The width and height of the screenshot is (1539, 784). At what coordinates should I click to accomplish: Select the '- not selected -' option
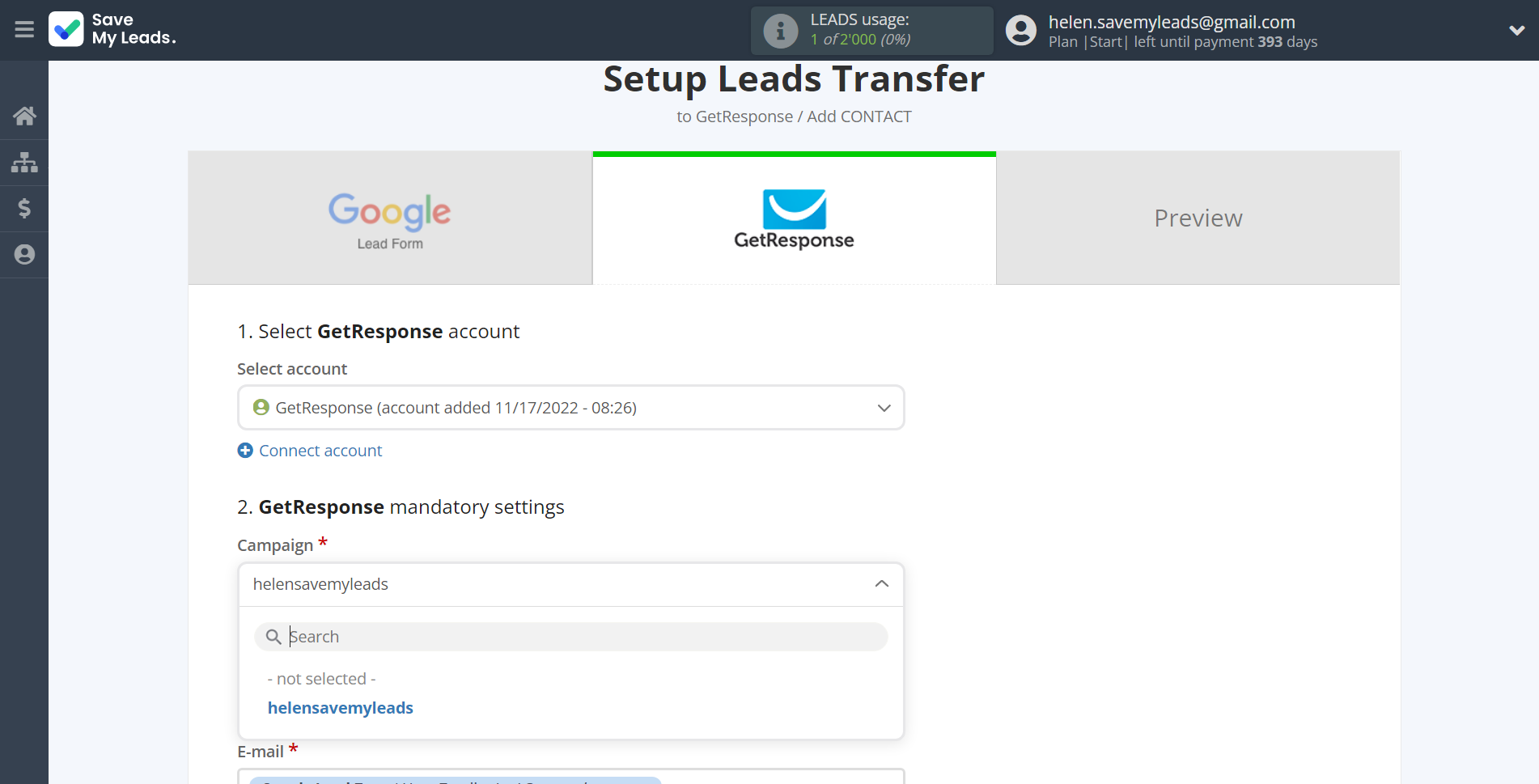(x=321, y=679)
